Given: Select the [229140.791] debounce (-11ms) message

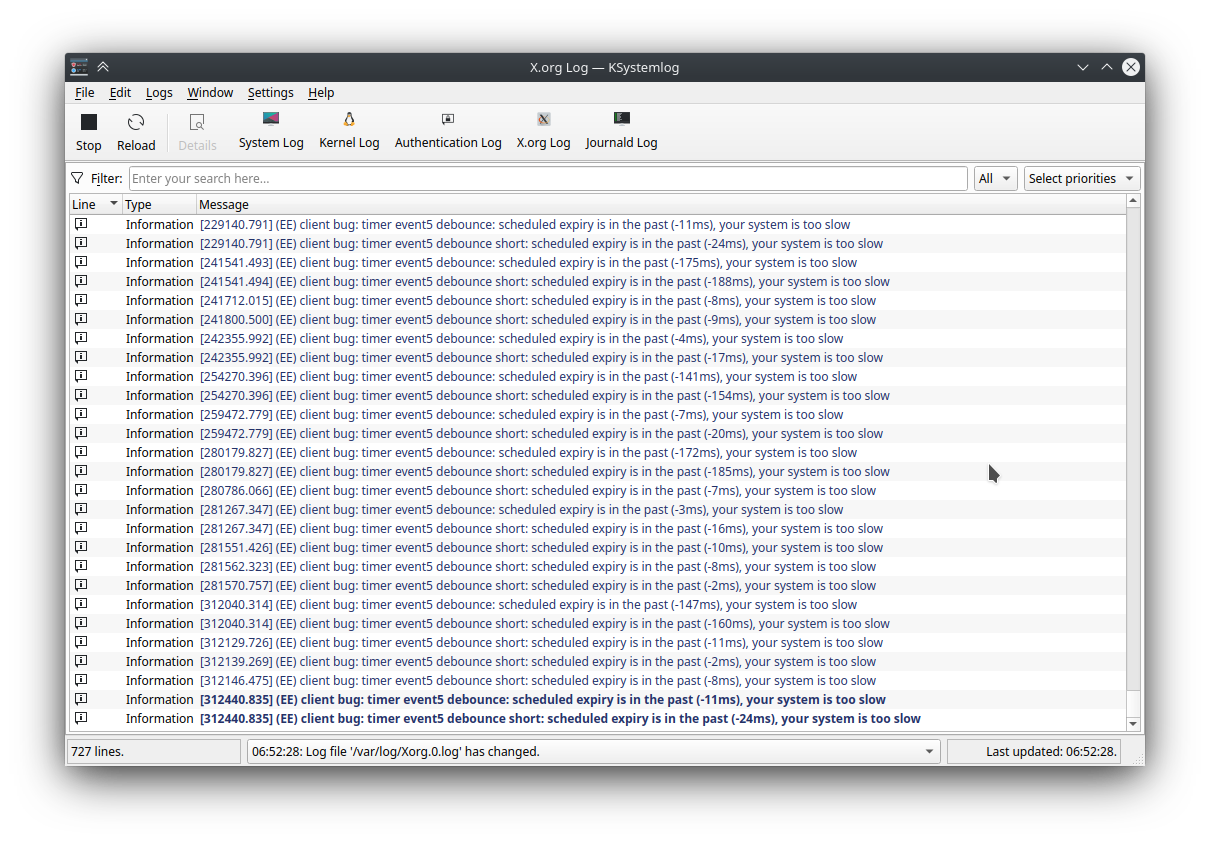Looking at the screenshot, I should tap(525, 224).
